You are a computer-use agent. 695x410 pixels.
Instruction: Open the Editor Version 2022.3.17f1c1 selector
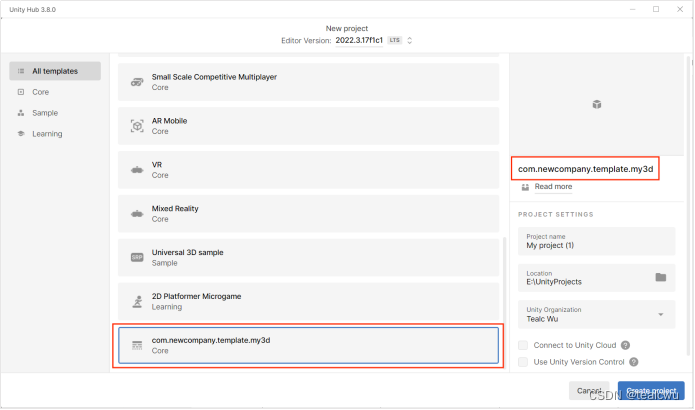click(359, 40)
